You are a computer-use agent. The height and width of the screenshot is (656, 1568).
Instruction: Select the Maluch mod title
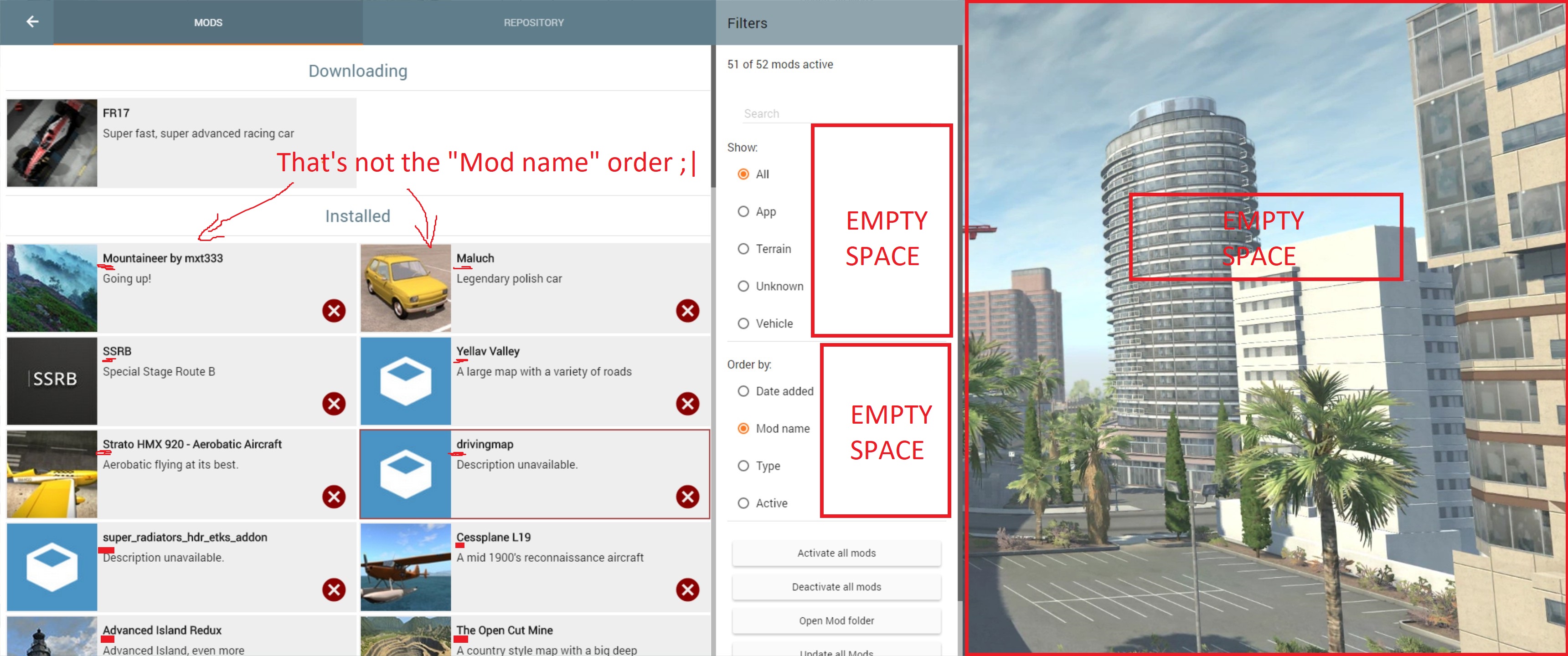click(x=475, y=258)
